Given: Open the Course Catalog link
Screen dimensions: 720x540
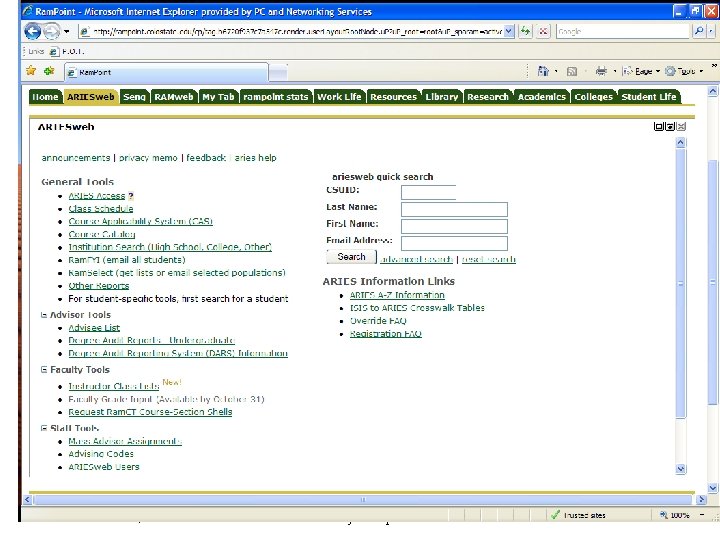Looking at the screenshot, I should click(x=101, y=234).
